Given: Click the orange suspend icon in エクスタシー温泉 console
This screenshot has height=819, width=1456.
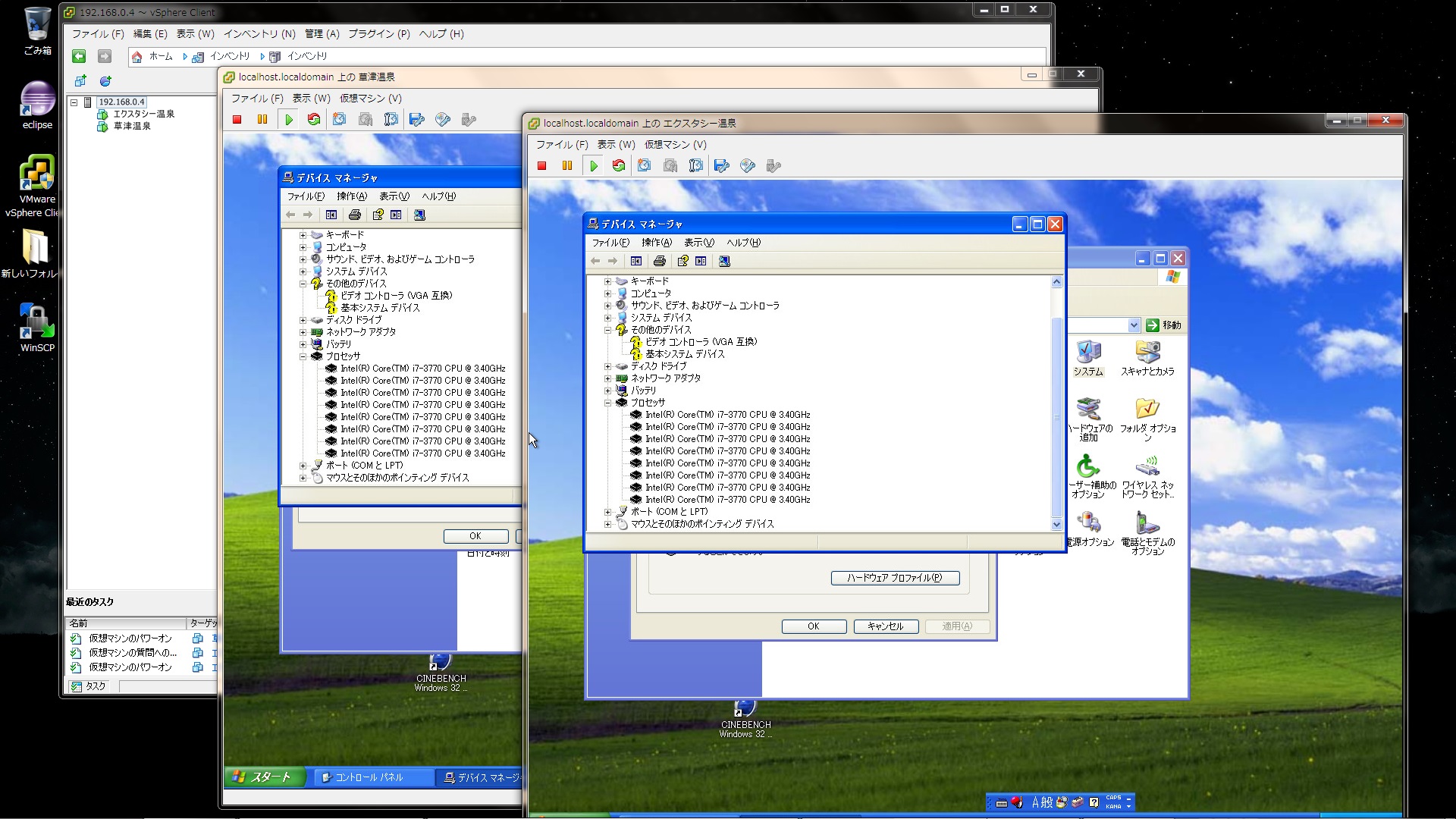Looking at the screenshot, I should [x=567, y=166].
